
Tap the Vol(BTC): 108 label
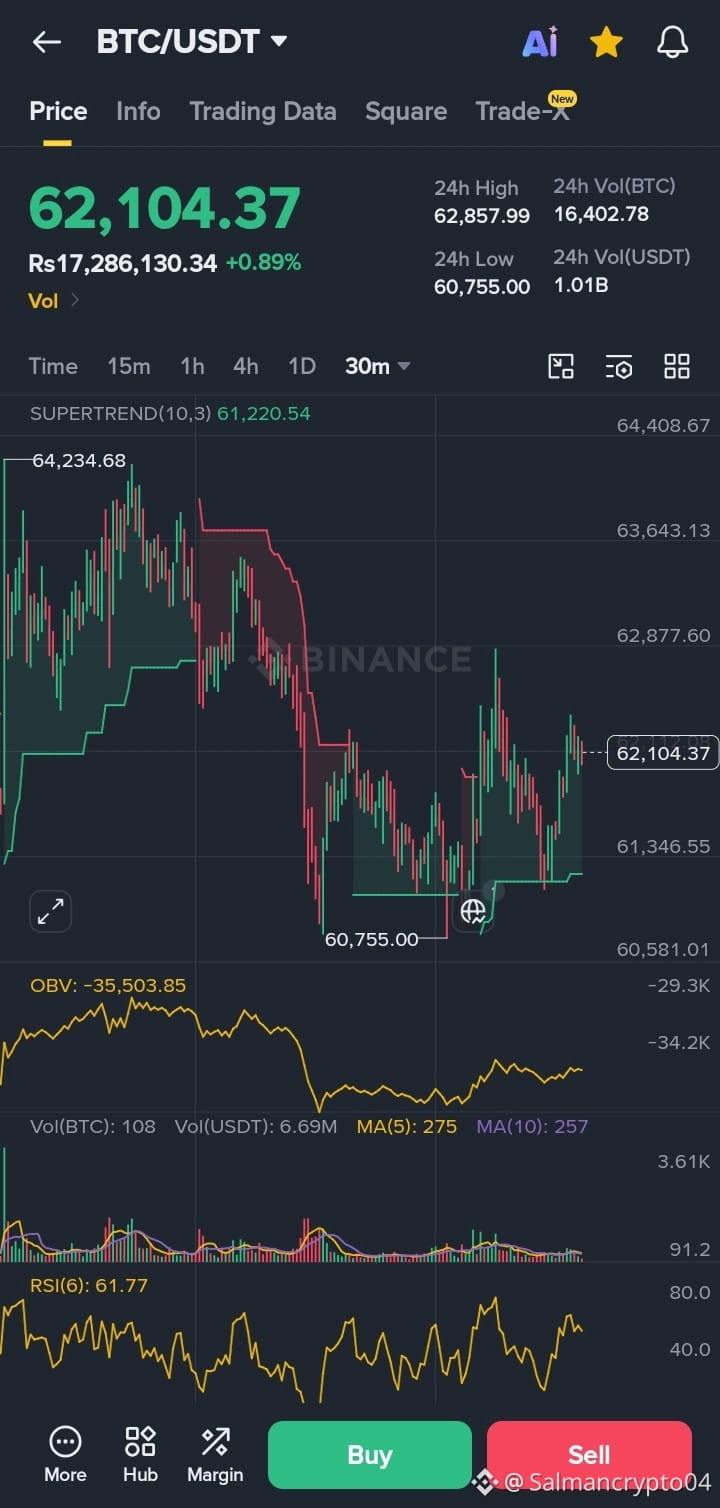tap(93, 1126)
